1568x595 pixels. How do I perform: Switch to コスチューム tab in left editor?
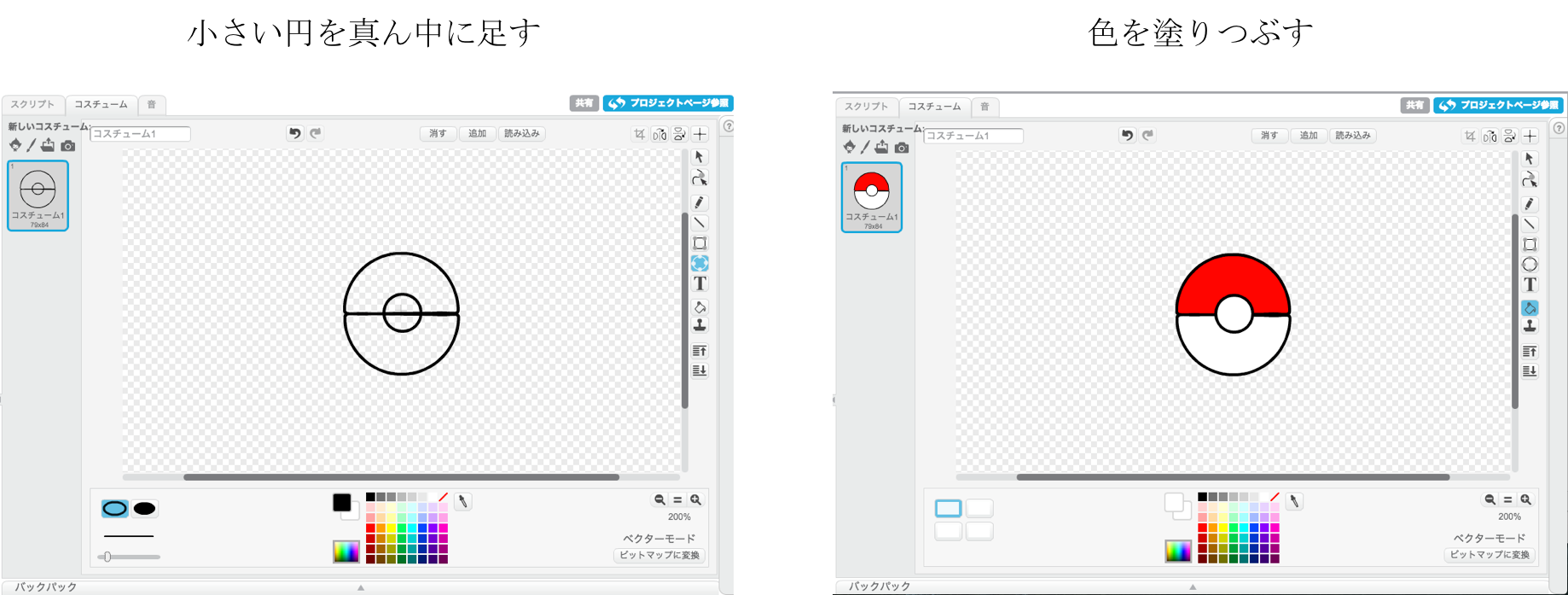point(101,104)
